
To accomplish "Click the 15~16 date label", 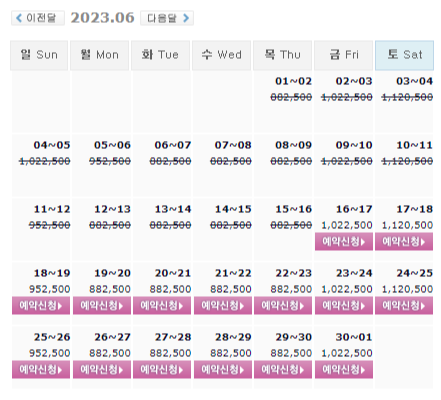I will [x=293, y=209].
